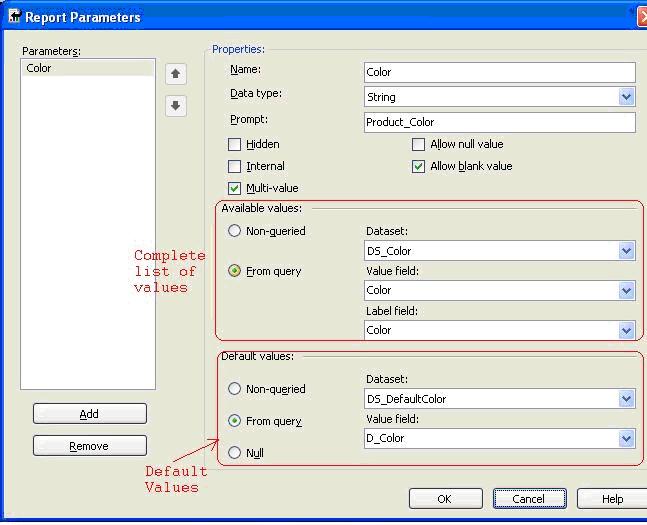Choose the Null default value option
Screen dimensions: 647x525
pyautogui.click(x=234, y=453)
